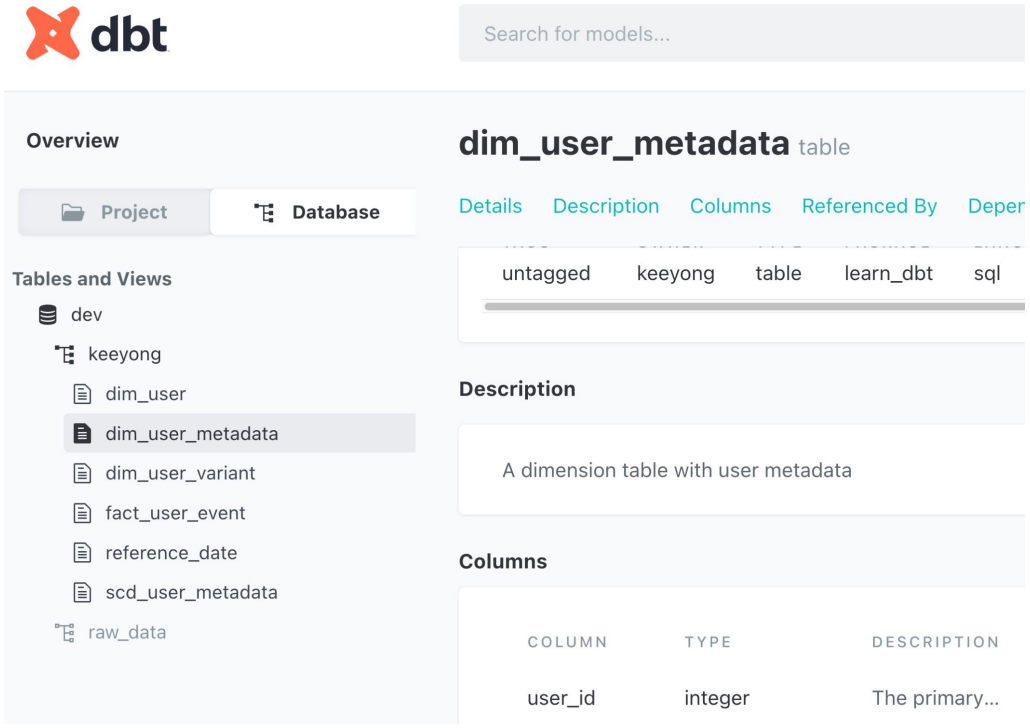1030x728 pixels.
Task: Switch to Project view toggle
Action: (x=115, y=212)
